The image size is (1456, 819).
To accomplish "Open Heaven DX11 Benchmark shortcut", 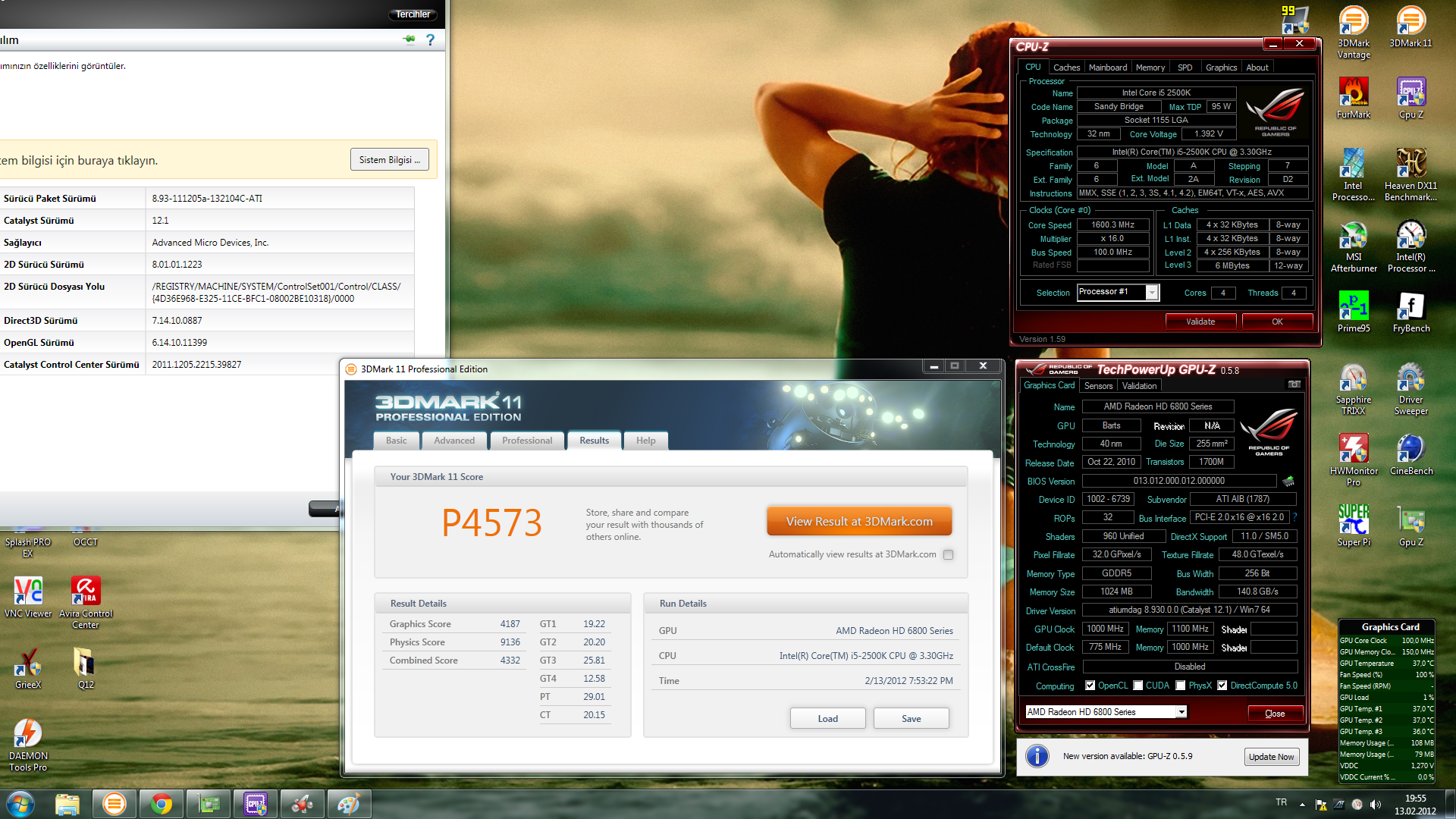I will click(x=1410, y=175).
